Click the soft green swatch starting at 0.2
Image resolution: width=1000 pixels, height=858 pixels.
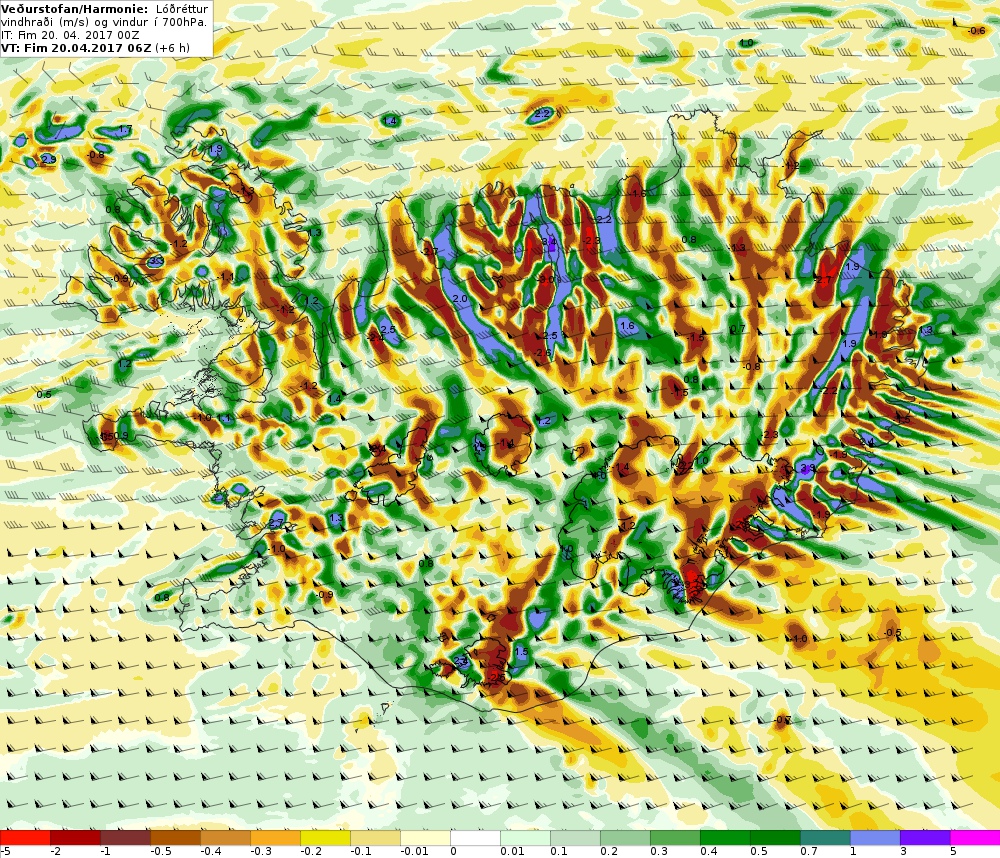(x=625, y=838)
